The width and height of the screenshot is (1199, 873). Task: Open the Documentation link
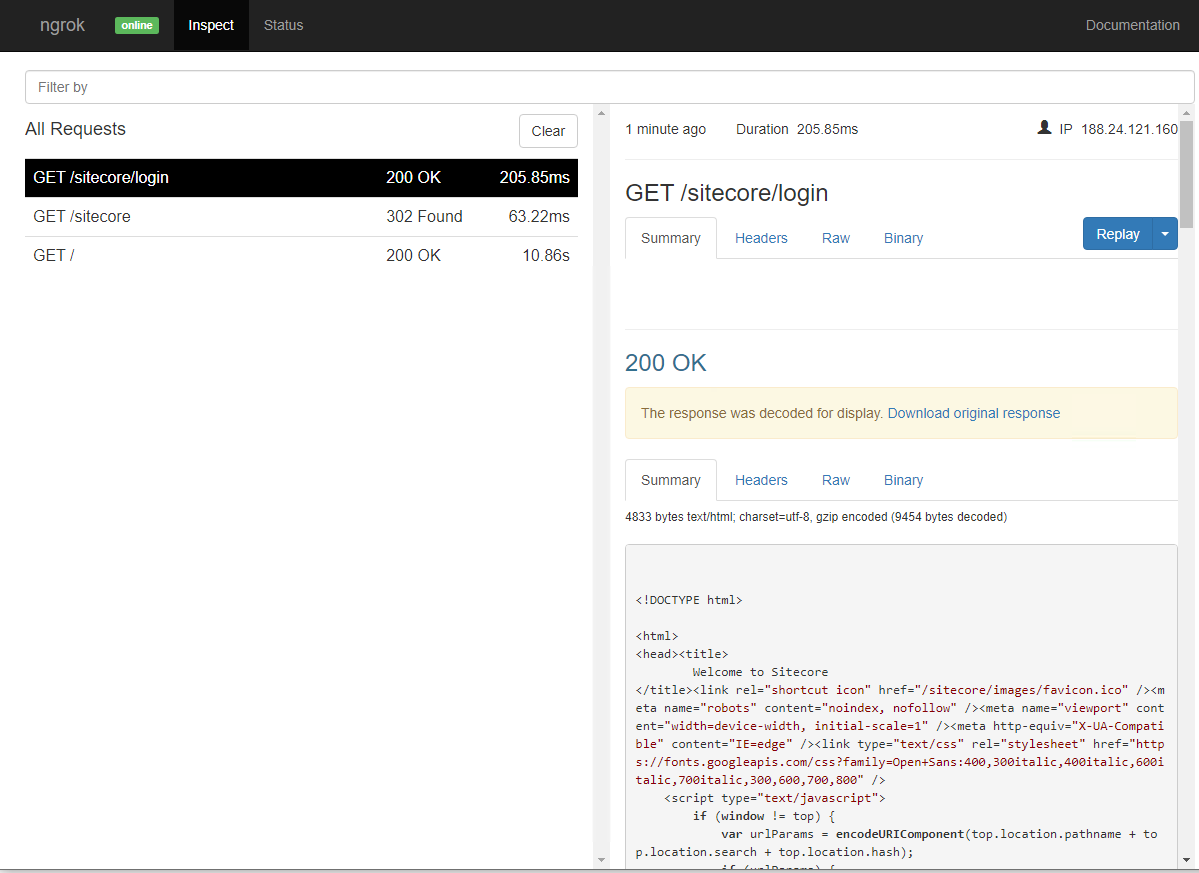point(1132,25)
